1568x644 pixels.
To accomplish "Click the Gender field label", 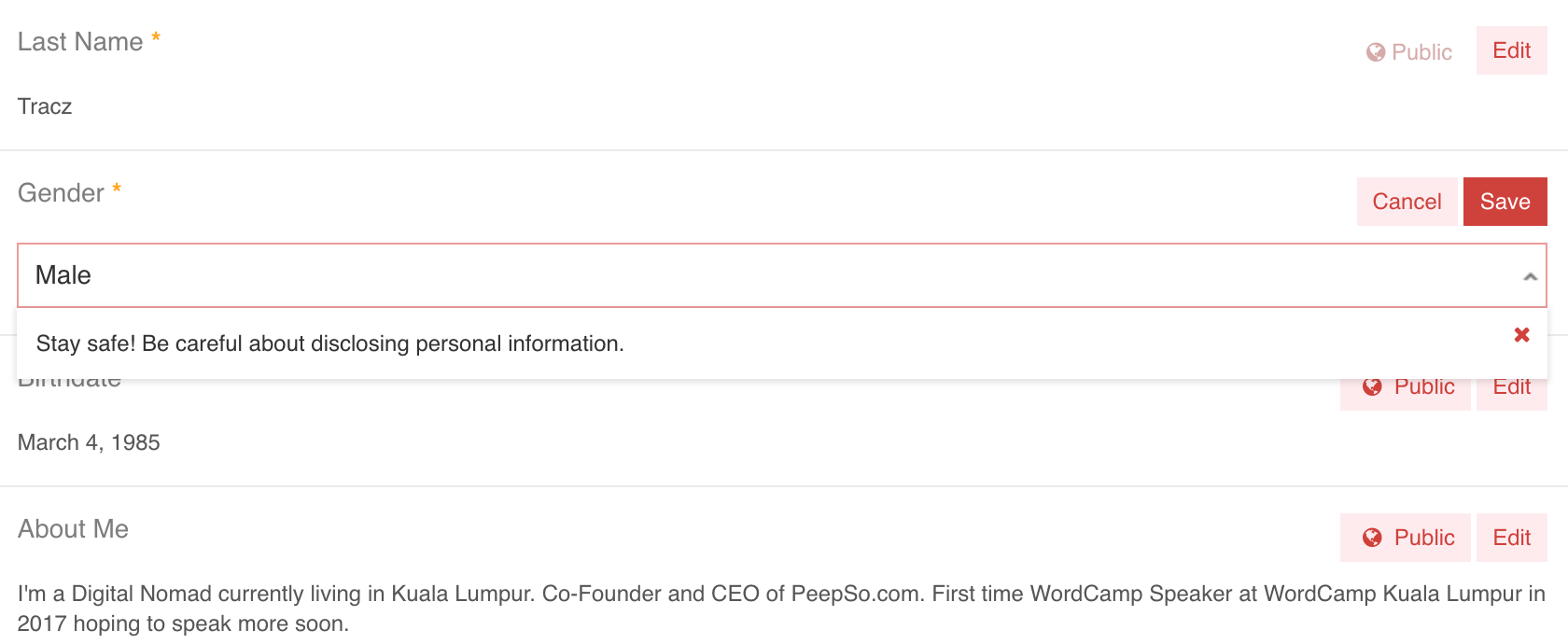I will tap(61, 193).
